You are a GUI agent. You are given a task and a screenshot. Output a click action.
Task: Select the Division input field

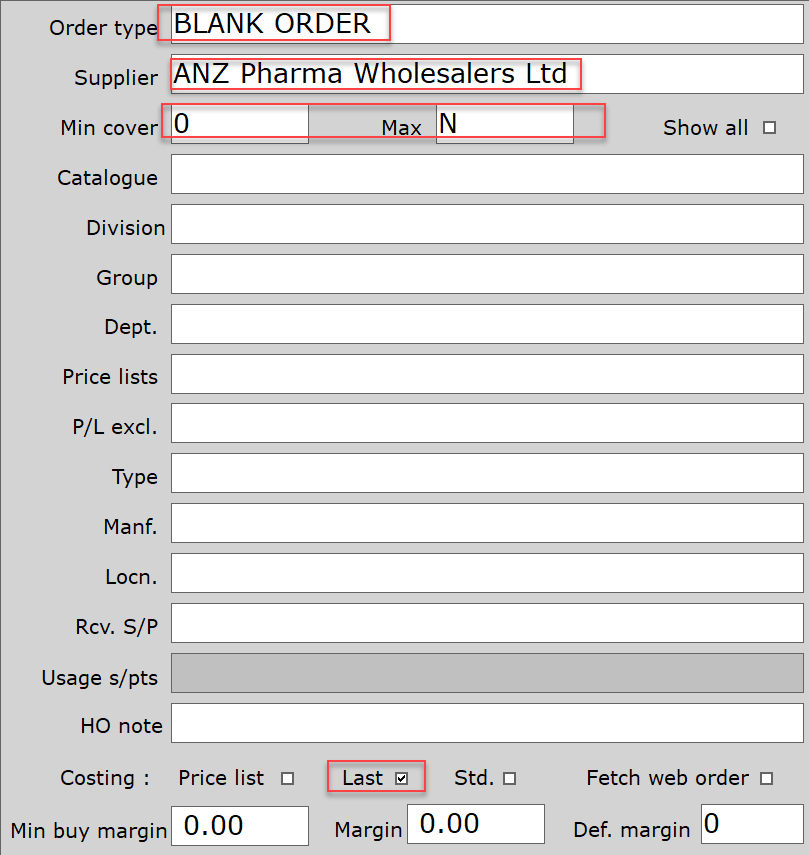(x=487, y=224)
